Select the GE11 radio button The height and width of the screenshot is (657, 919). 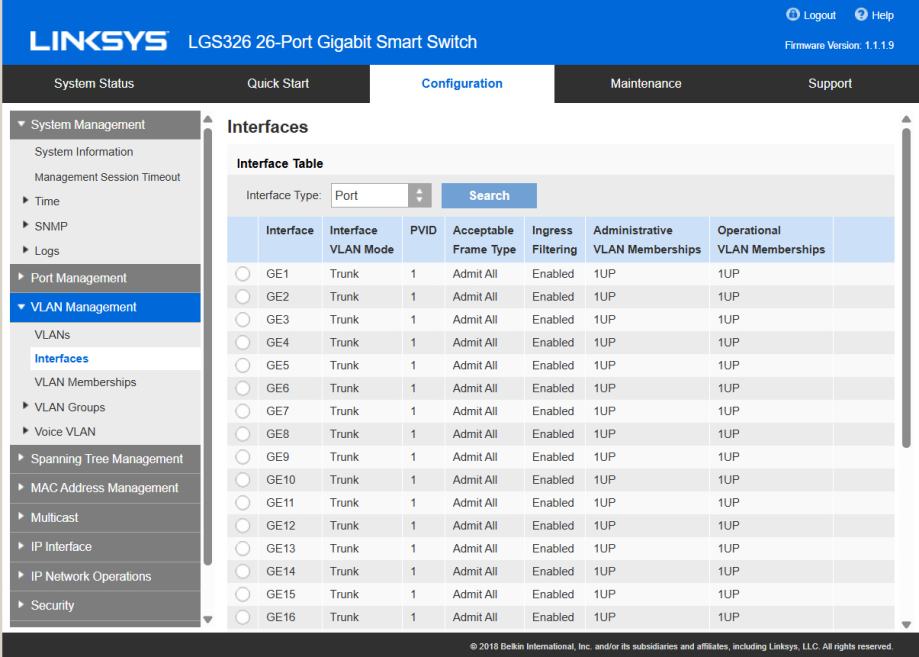(243, 502)
